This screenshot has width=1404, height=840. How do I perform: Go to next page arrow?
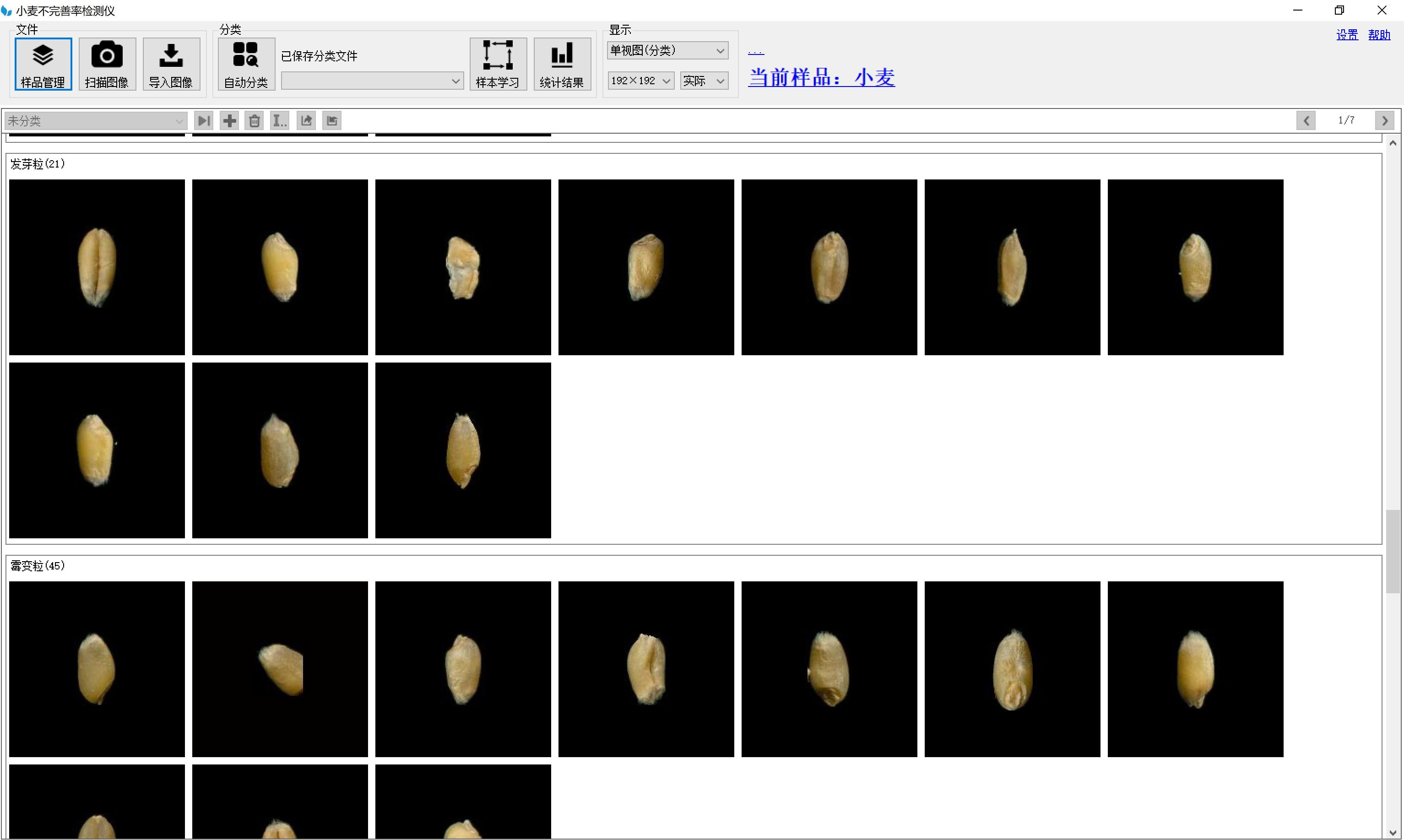click(x=1384, y=120)
